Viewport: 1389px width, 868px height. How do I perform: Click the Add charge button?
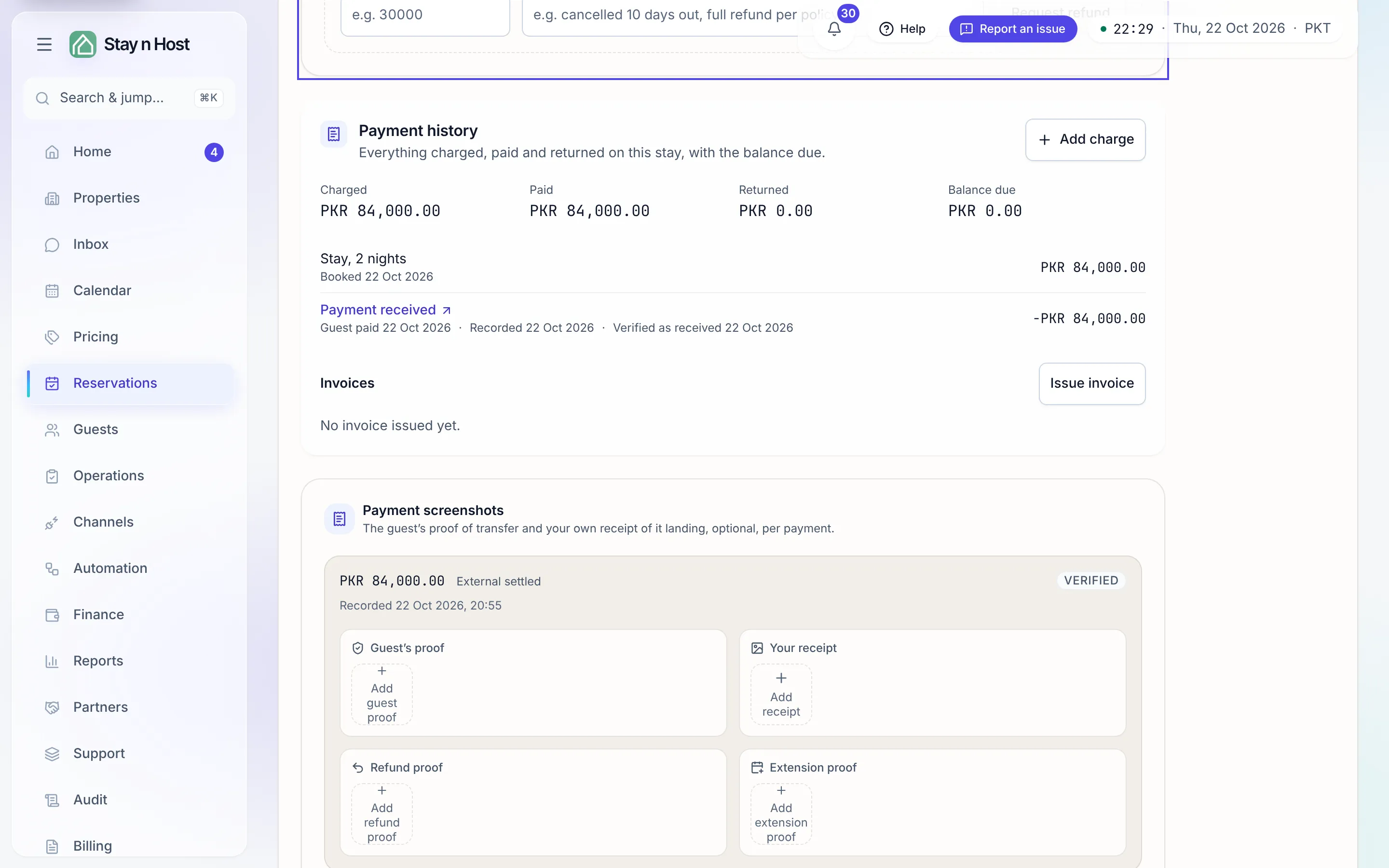[1085, 139]
